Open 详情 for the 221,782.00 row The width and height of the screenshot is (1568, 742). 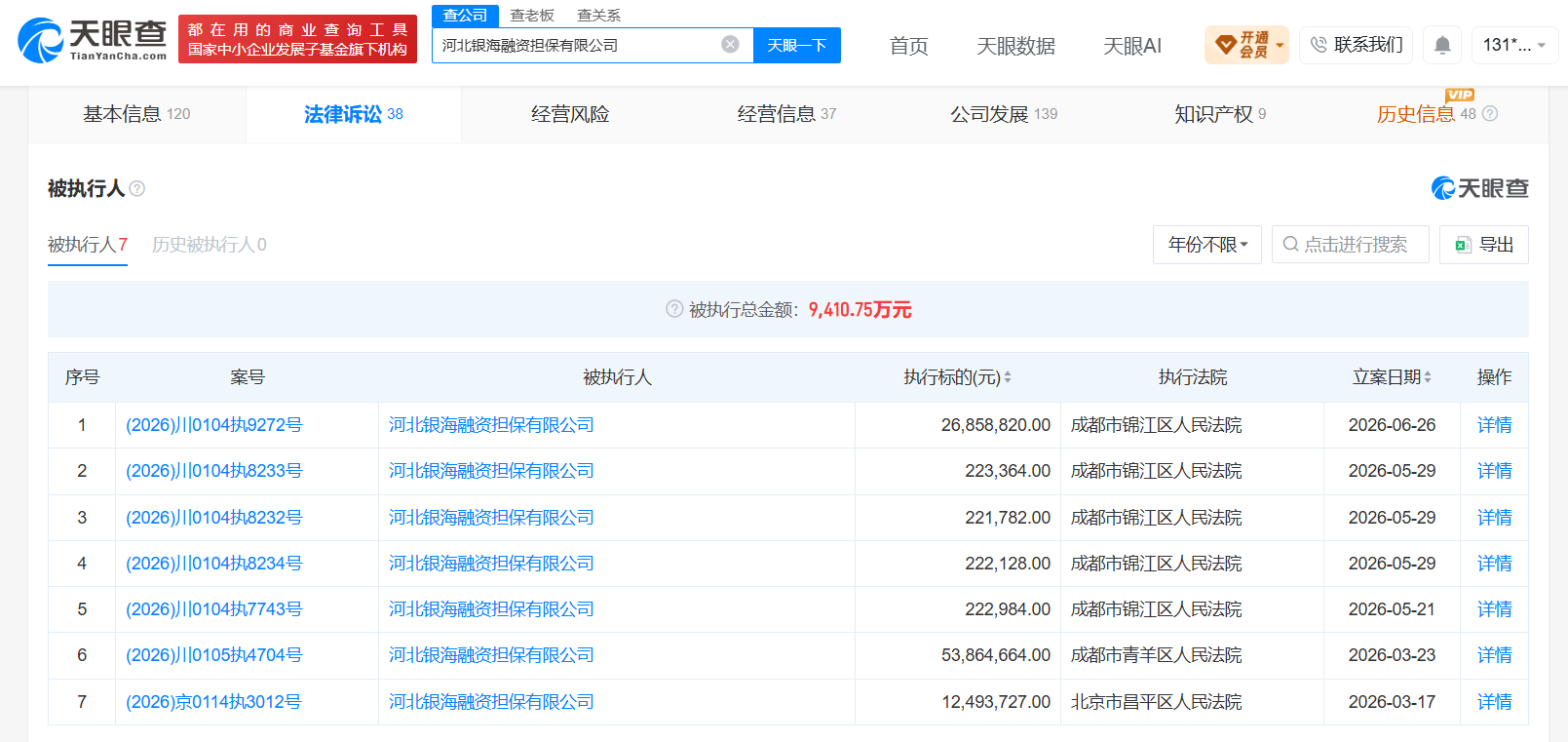click(x=1494, y=518)
